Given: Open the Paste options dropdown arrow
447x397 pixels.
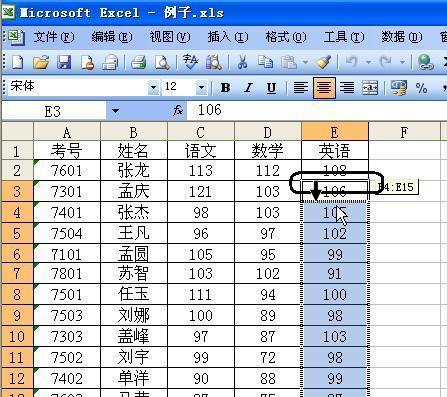Looking at the screenshot, I should (305, 62).
